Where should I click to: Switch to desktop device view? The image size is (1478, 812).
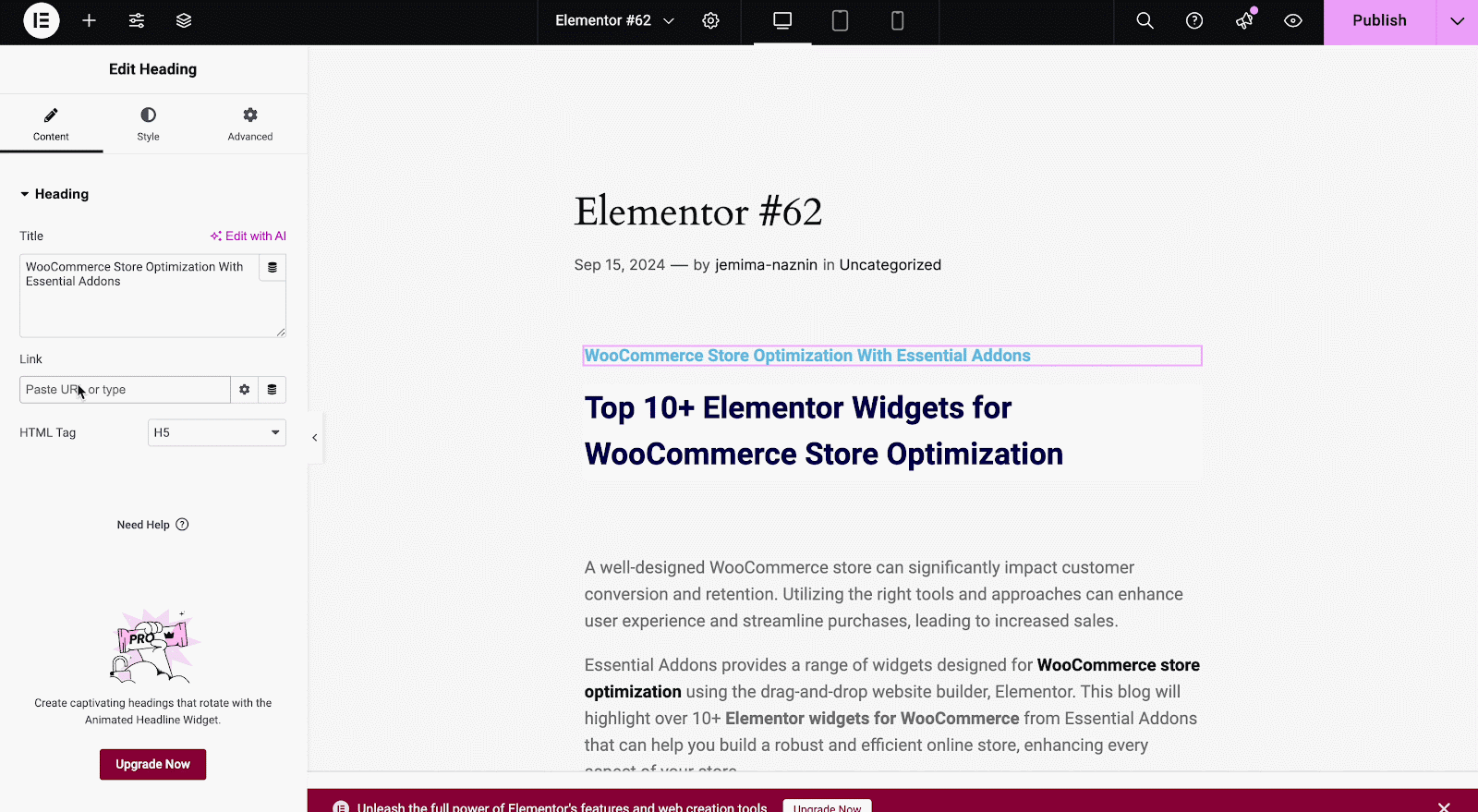pos(782,21)
